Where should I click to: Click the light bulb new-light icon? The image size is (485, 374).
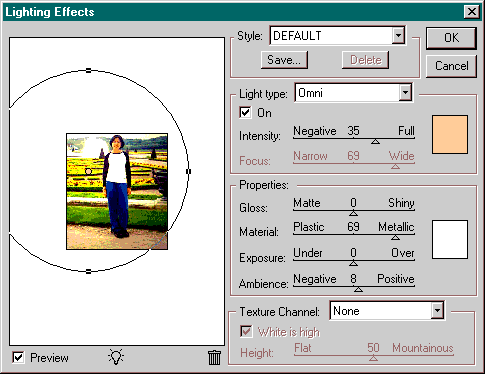(116, 357)
